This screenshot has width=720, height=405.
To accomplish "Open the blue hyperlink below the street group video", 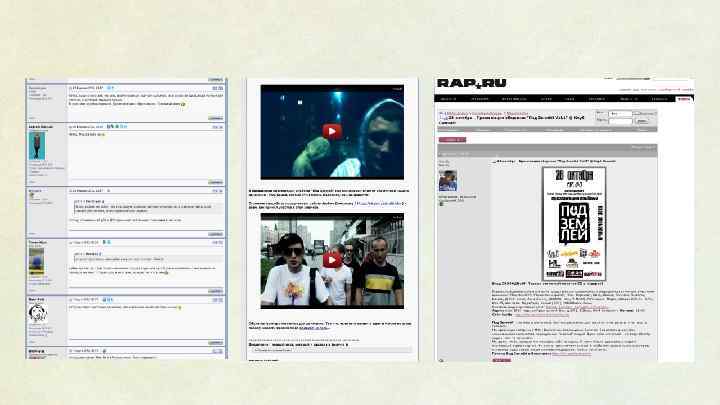I will [314, 328].
